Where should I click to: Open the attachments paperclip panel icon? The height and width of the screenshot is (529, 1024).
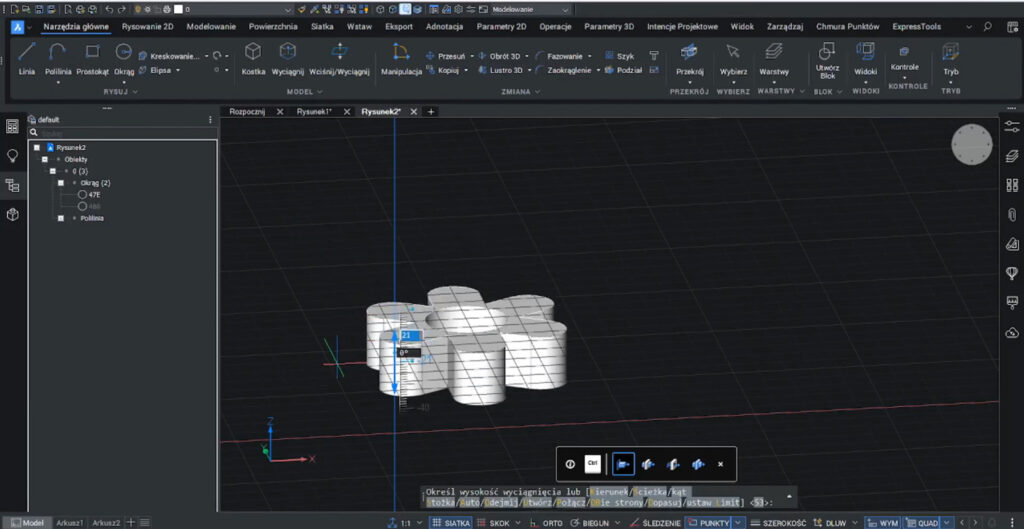(x=1012, y=214)
